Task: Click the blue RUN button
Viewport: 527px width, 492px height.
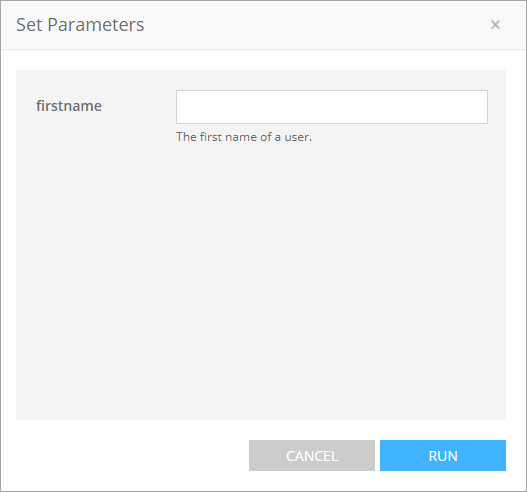Action: (443, 455)
